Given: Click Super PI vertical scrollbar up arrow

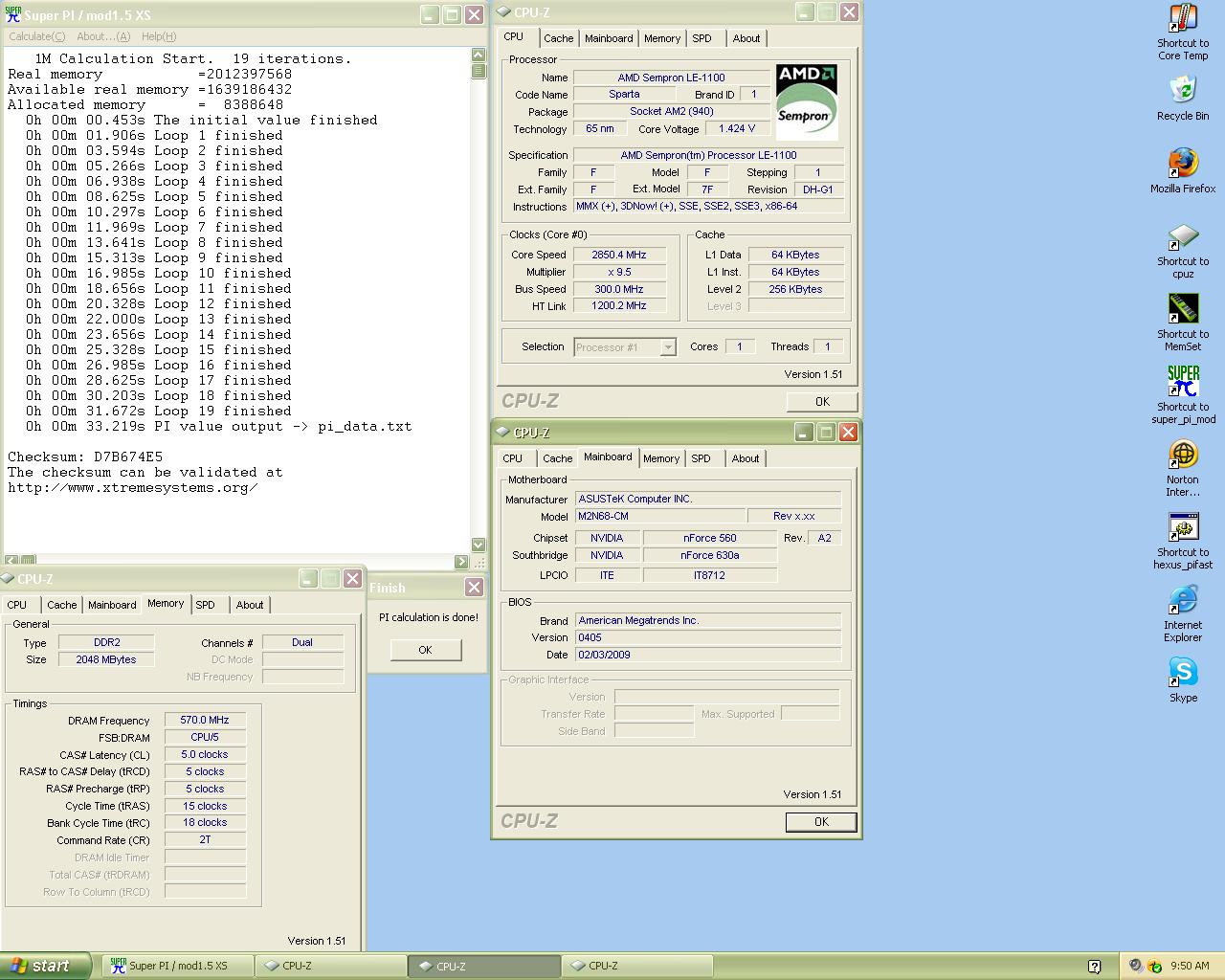Looking at the screenshot, I should (x=479, y=56).
